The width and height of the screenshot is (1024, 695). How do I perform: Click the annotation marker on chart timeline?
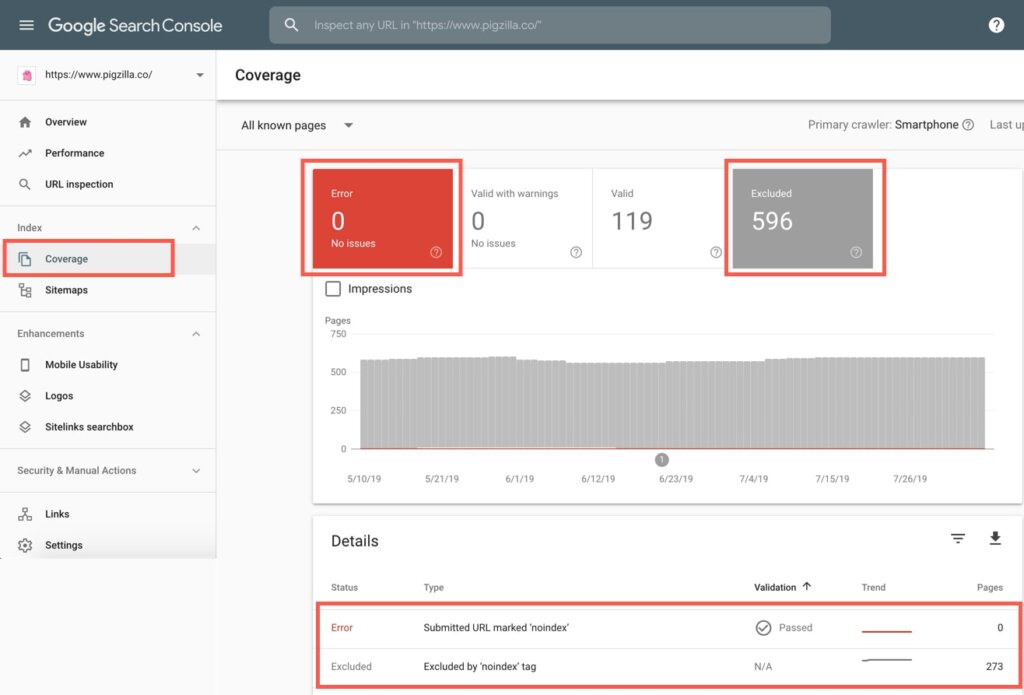(x=661, y=459)
